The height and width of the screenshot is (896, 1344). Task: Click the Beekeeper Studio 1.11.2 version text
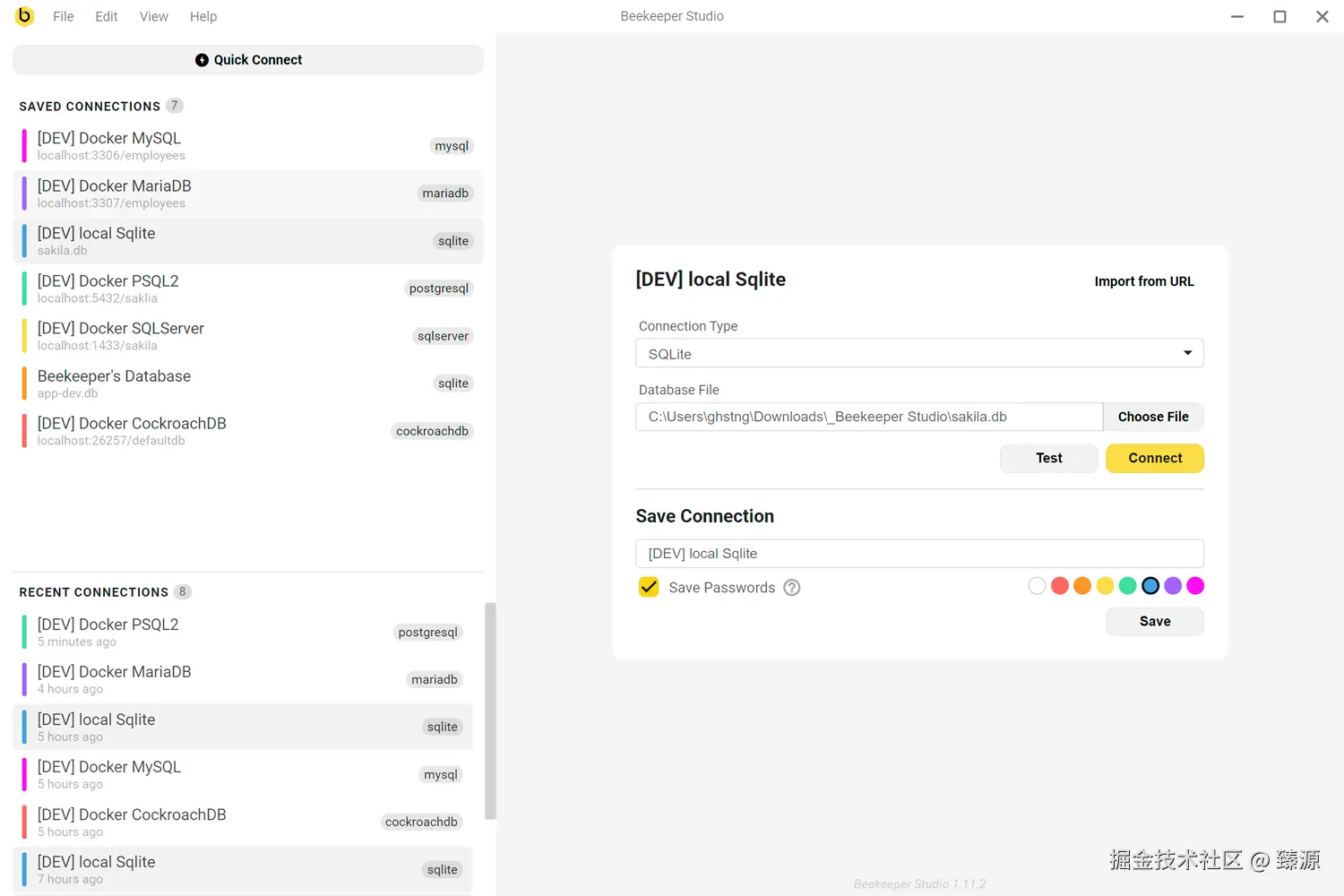pyautogui.click(x=919, y=884)
